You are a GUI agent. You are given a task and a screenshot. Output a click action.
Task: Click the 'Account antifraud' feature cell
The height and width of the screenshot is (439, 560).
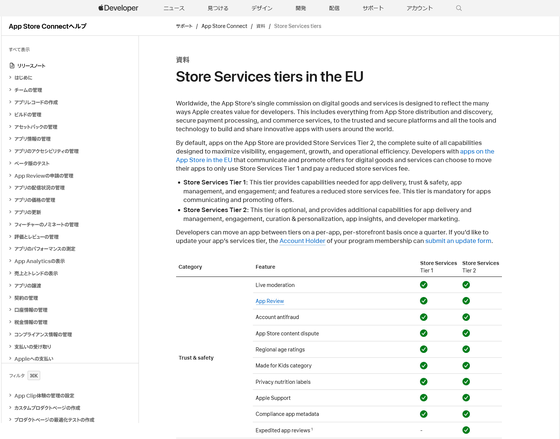(x=277, y=317)
